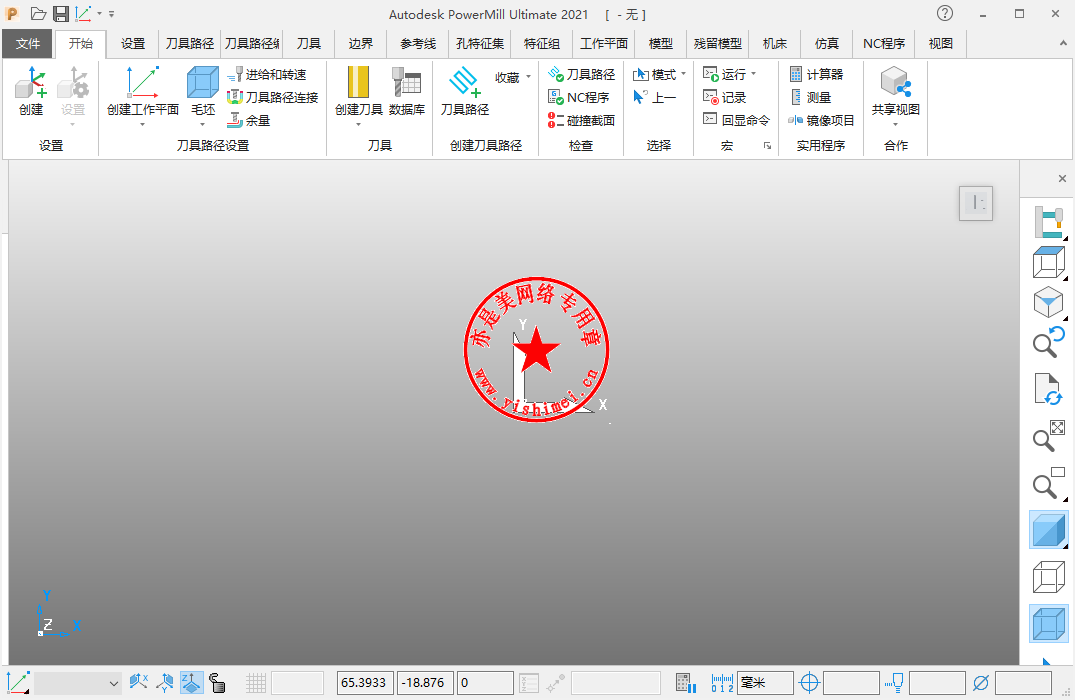Viewport: 1075px width, 700px height.
Task: Open the 毛坯 block tool
Action: (203, 84)
